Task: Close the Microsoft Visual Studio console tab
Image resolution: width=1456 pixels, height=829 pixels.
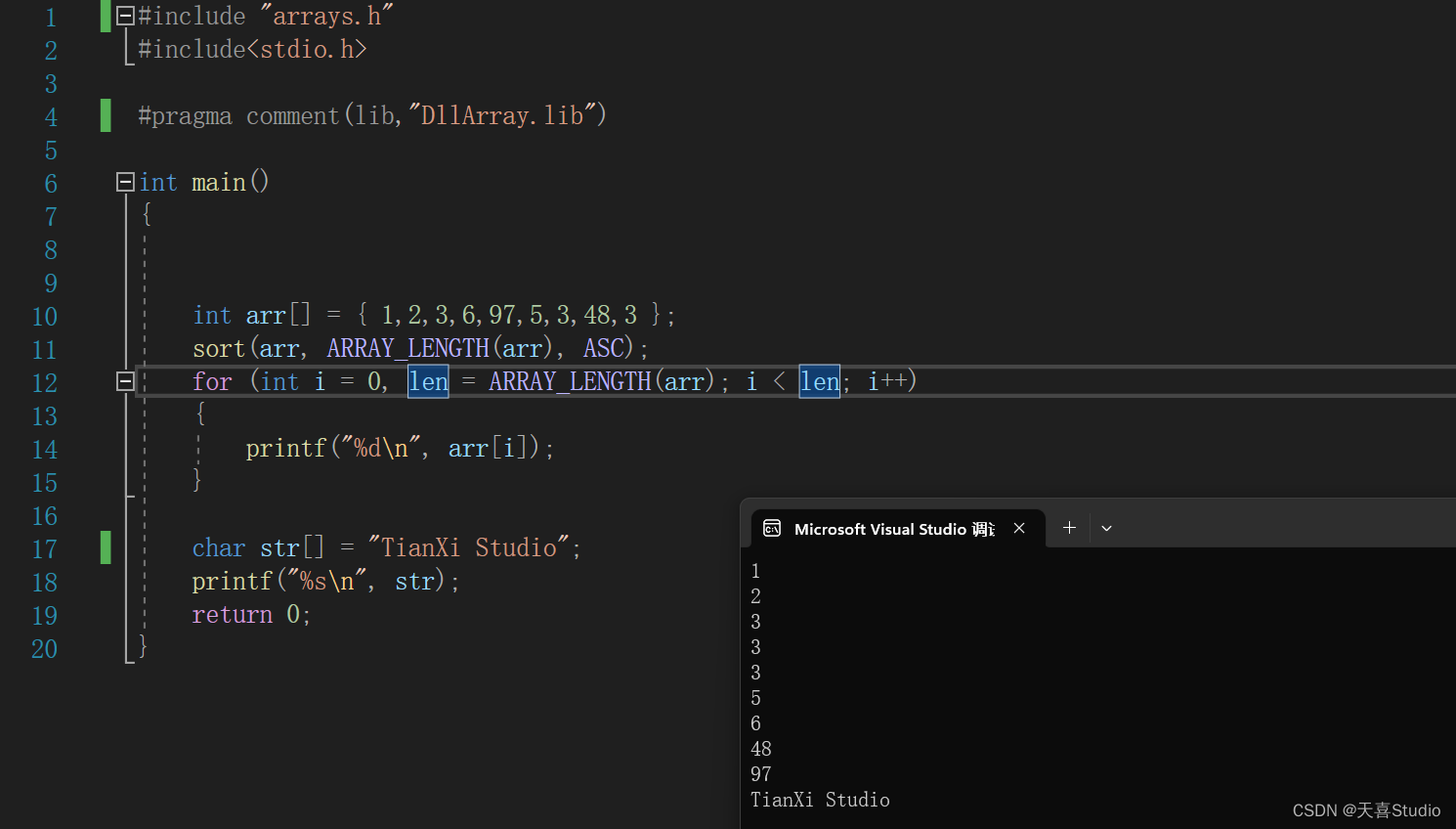Action: tap(1019, 528)
